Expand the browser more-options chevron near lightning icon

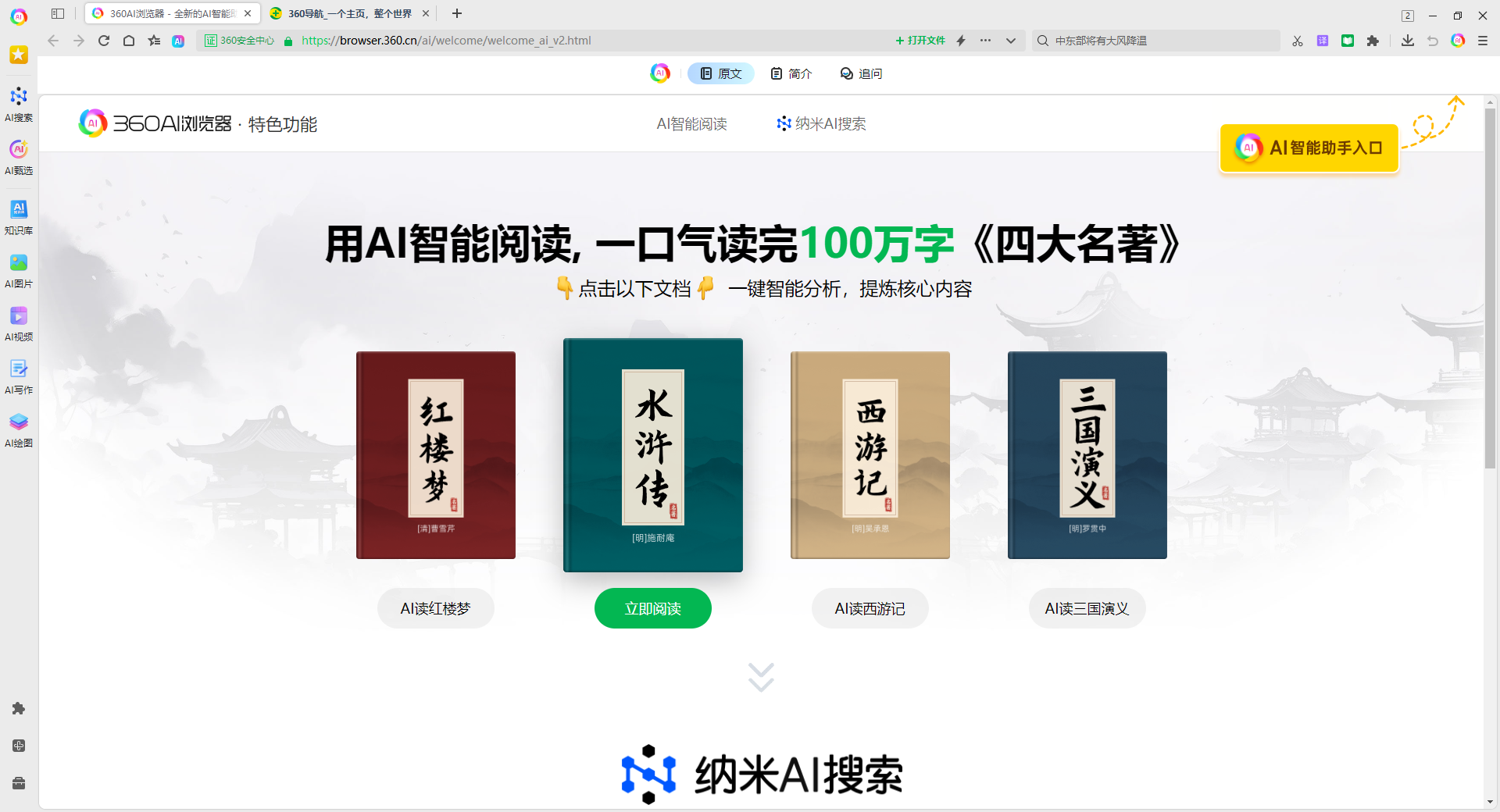[x=1012, y=41]
